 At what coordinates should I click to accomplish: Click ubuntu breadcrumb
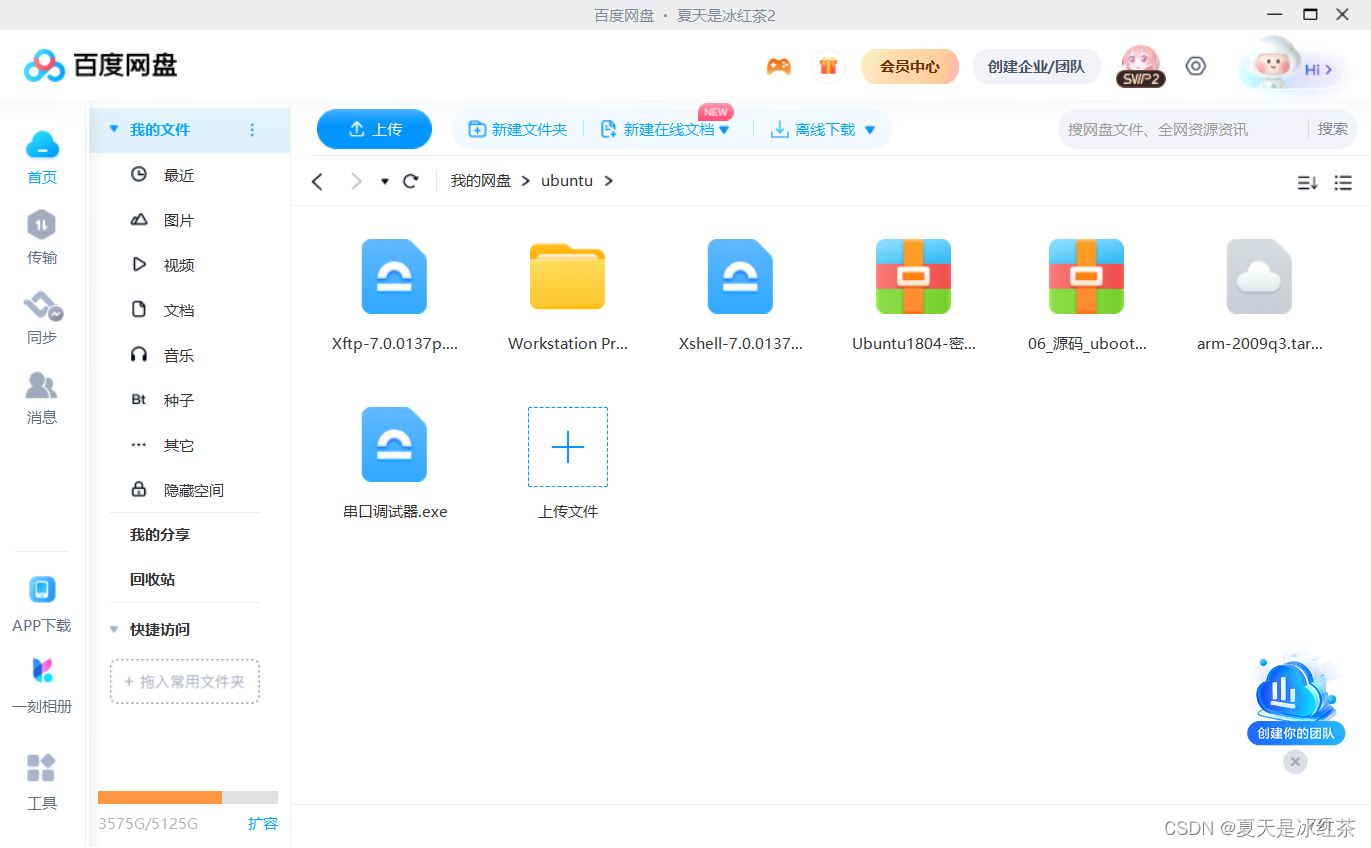(567, 181)
